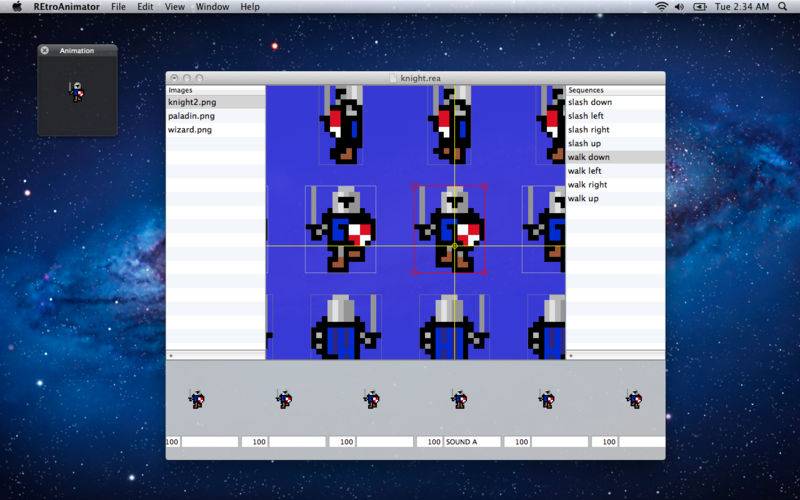Click the small button beneath the Images list
Viewport: 800px width, 500px height.
coord(171,356)
